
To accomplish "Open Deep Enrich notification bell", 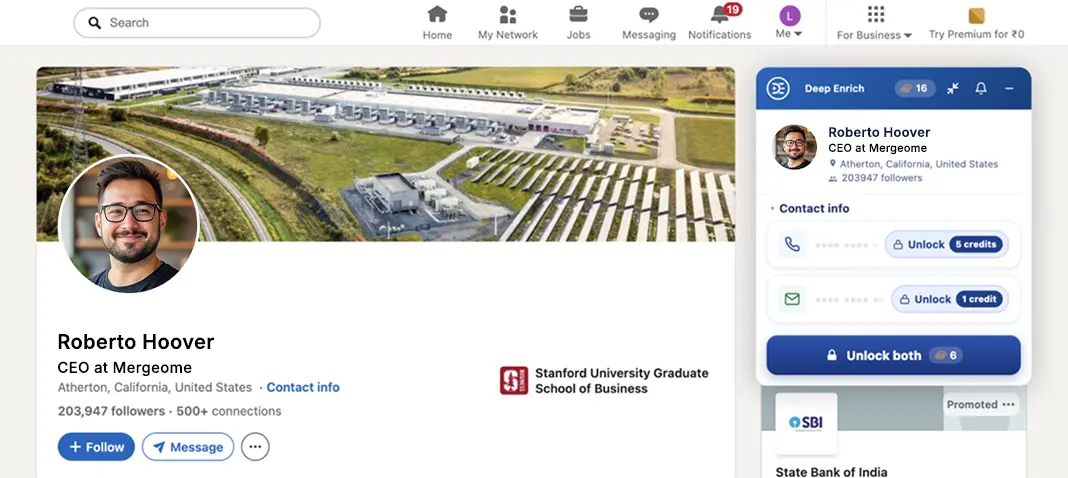I will coord(981,89).
